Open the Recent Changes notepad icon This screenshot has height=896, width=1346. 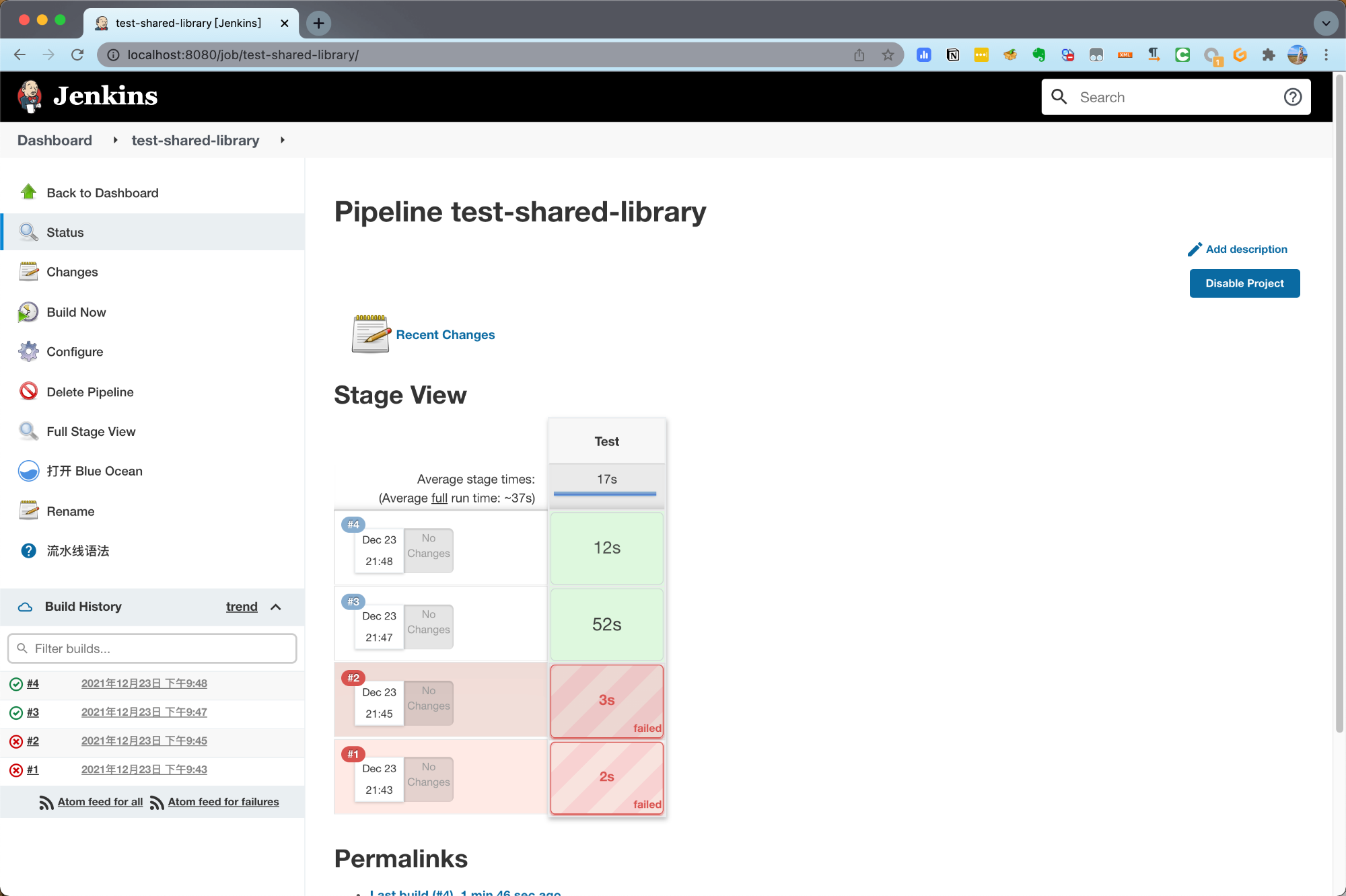click(371, 334)
